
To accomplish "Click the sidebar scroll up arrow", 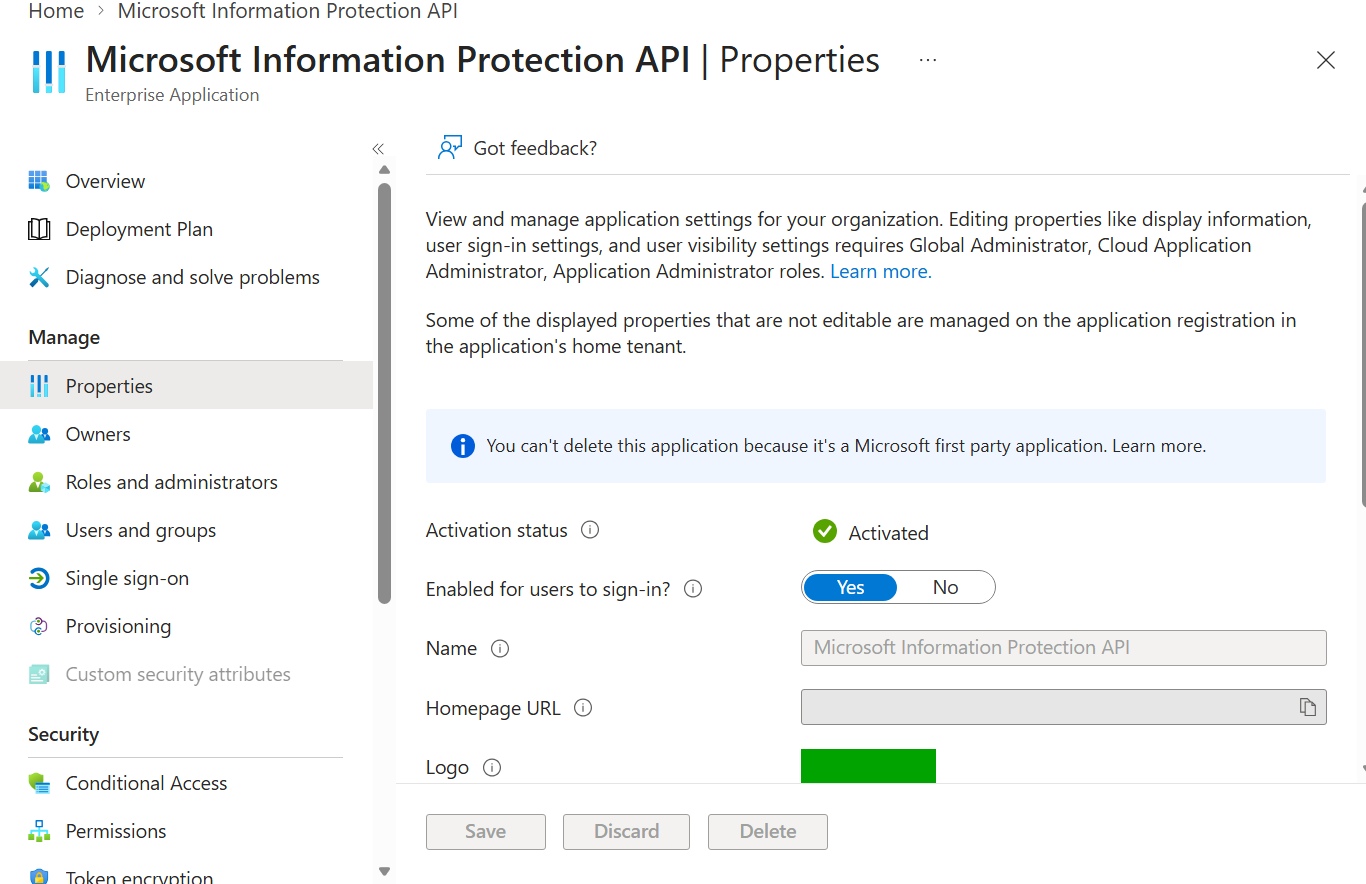I will point(385,170).
